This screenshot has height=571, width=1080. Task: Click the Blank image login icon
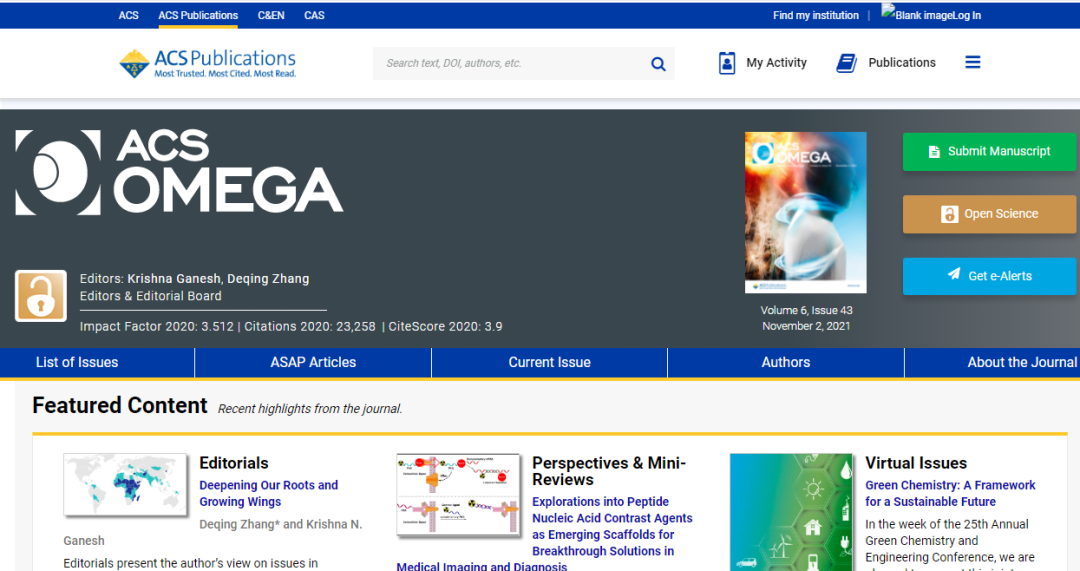pyautogui.click(x=888, y=13)
